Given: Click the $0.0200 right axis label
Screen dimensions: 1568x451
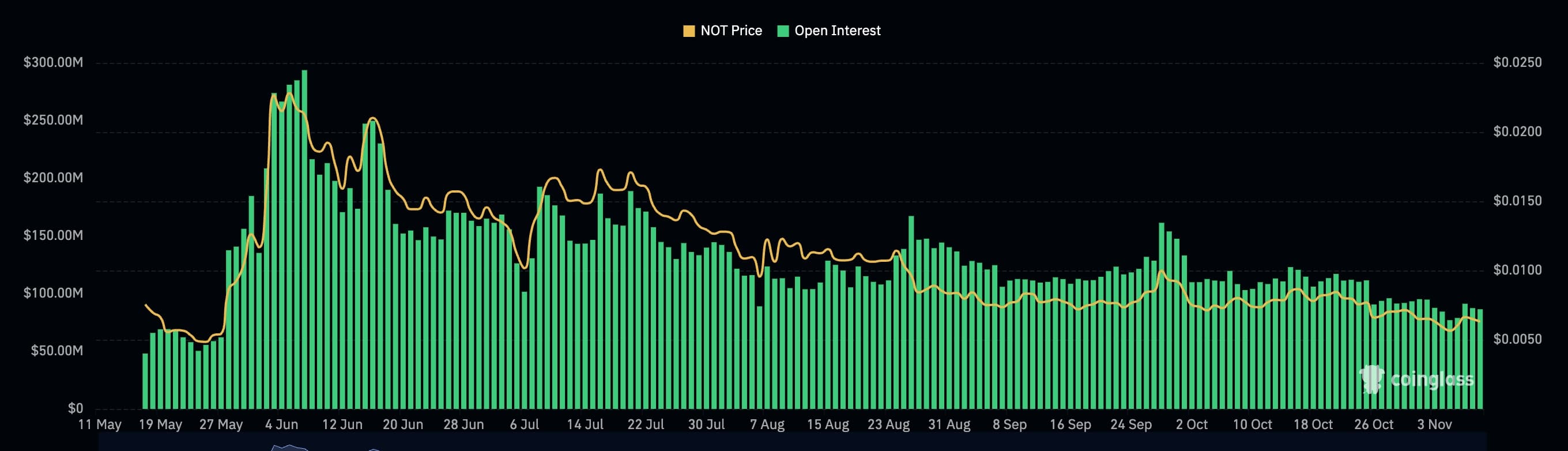Looking at the screenshot, I should [1517, 132].
